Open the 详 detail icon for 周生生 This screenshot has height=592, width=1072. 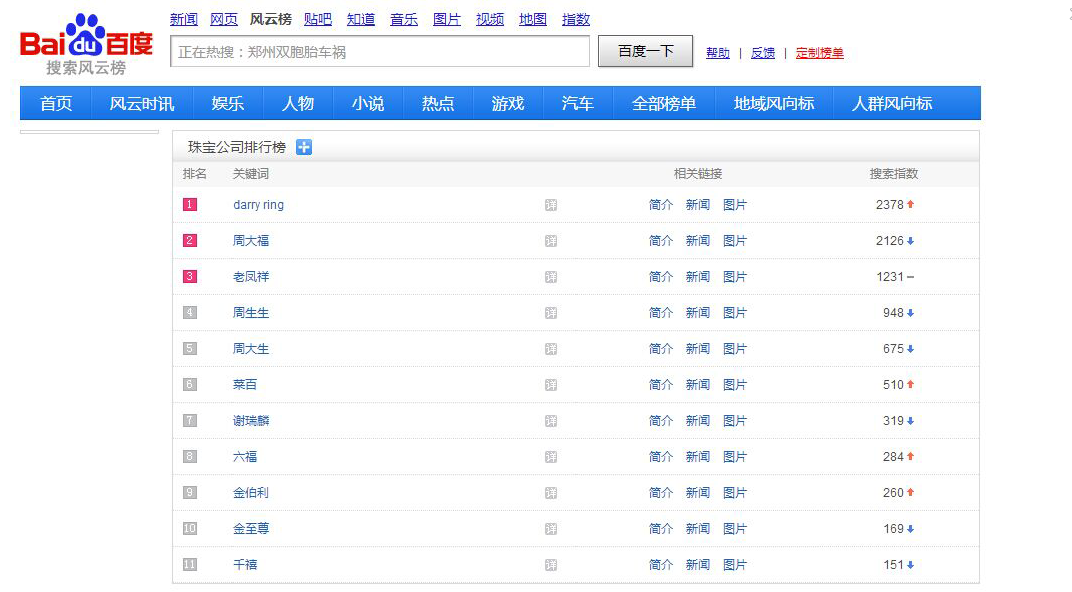[x=550, y=313]
